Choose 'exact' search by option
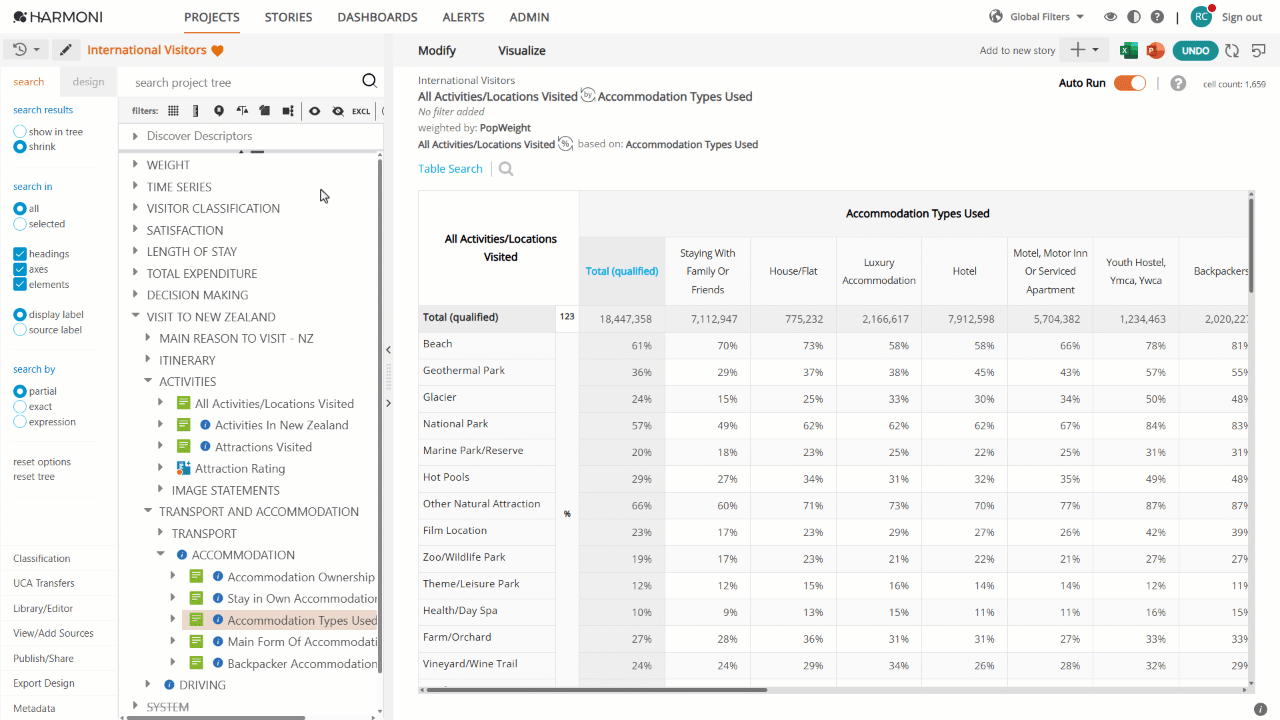The width and height of the screenshot is (1280, 720). pyautogui.click(x=20, y=407)
